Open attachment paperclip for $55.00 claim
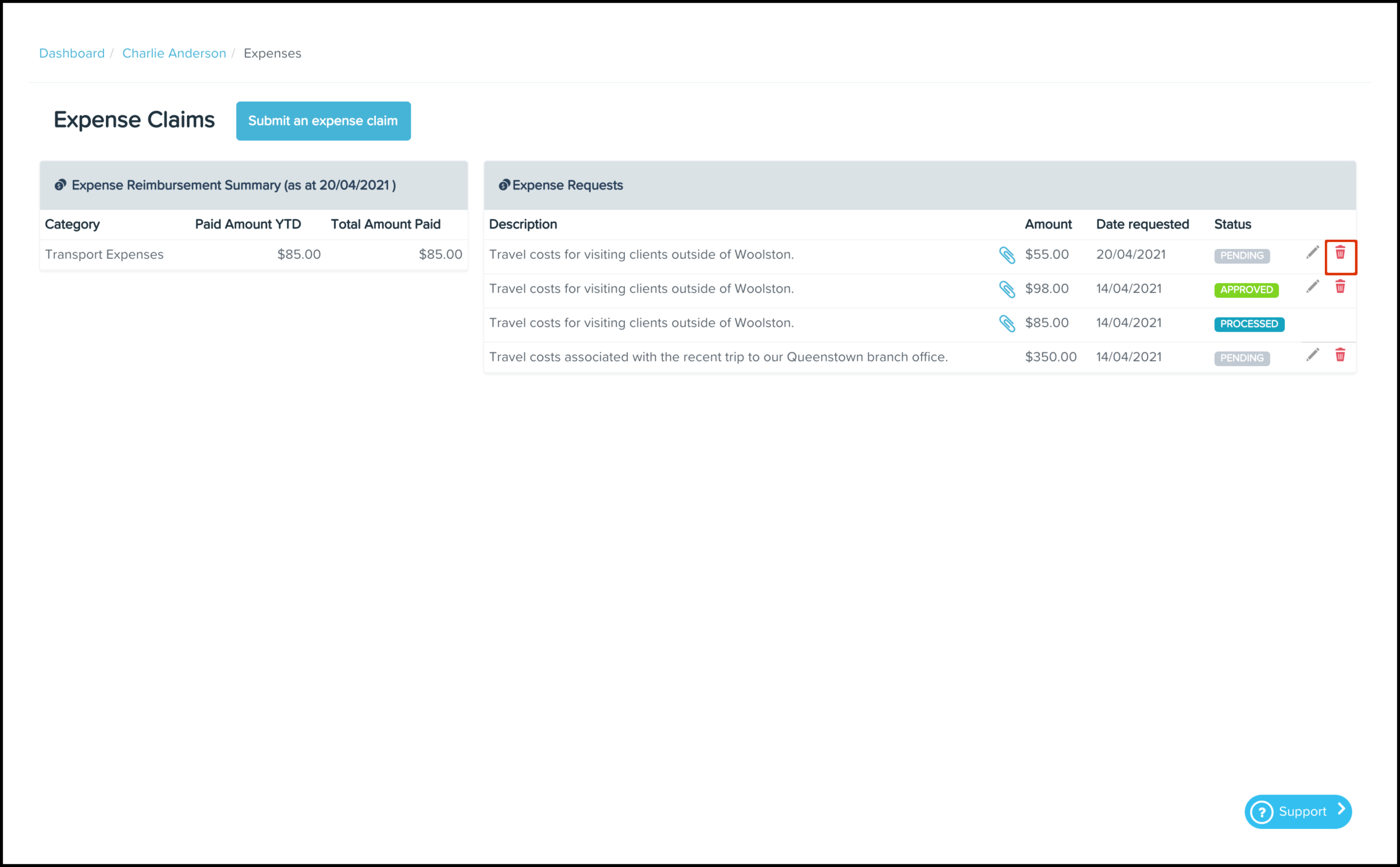Screen dimensions: 1400x867 [1007, 255]
